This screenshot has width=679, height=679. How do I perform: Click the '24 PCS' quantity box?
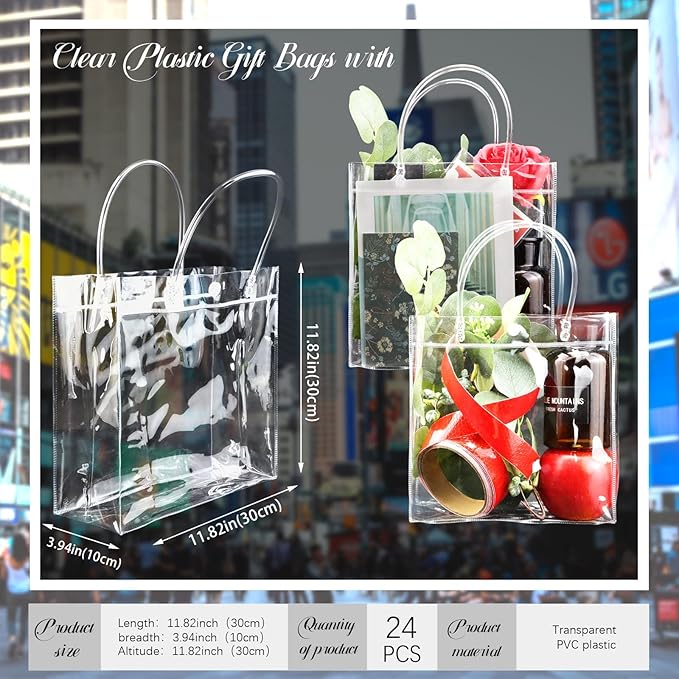[x=401, y=638]
